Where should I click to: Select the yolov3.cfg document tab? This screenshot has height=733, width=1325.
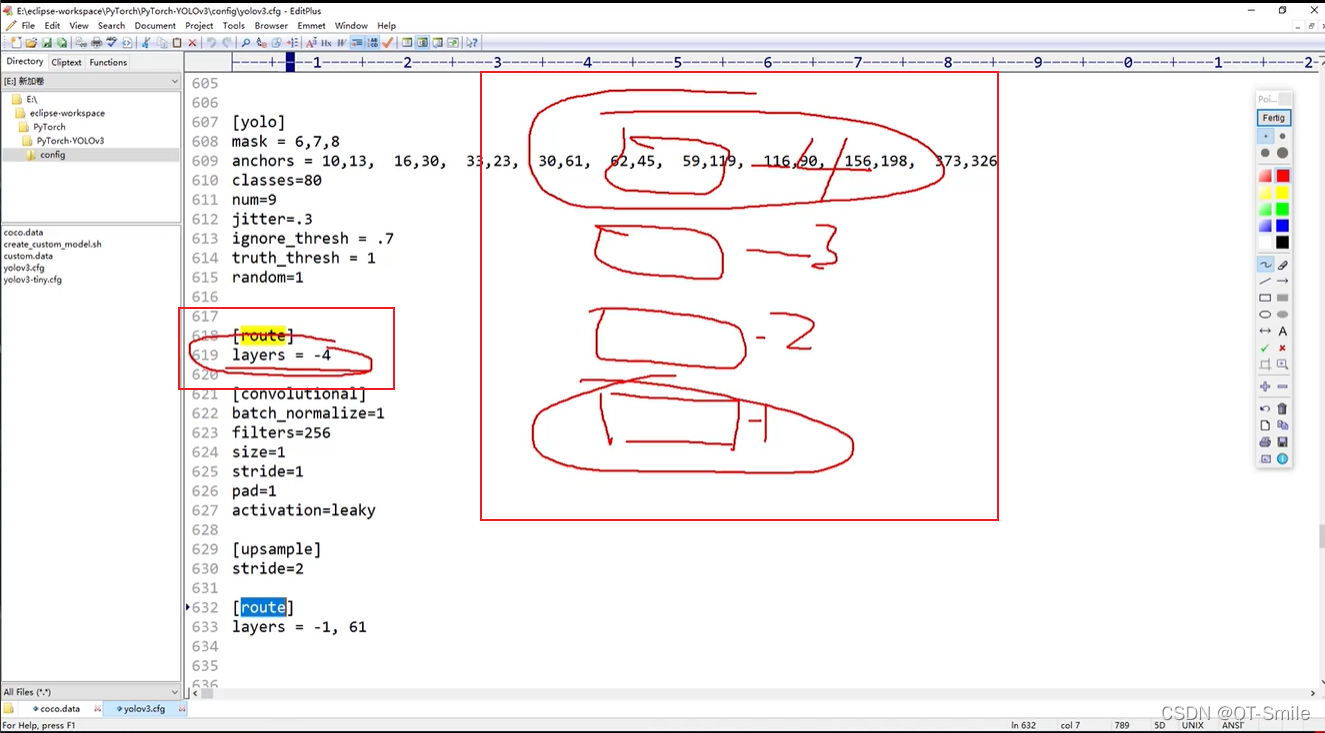tap(147, 709)
